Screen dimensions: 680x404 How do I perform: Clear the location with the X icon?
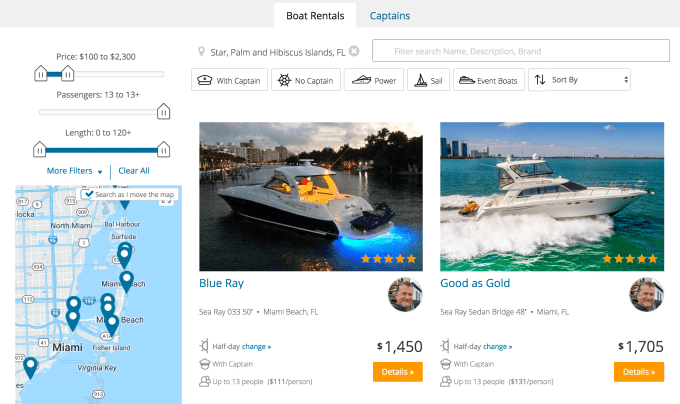pyautogui.click(x=354, y=51)
